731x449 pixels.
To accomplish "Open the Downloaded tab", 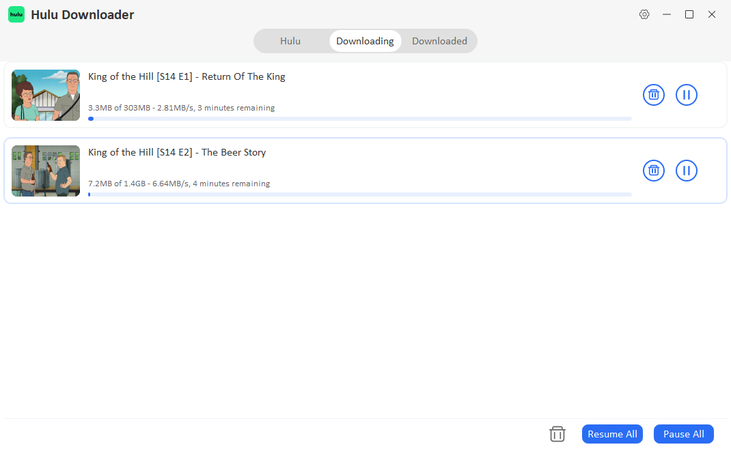I will 439,41.
